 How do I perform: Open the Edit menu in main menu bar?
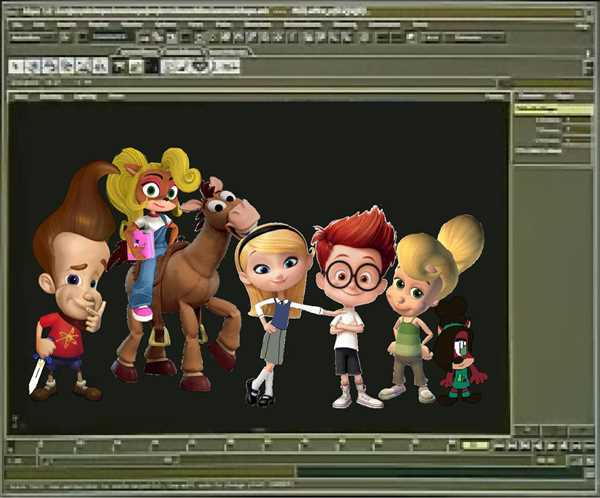39,25
